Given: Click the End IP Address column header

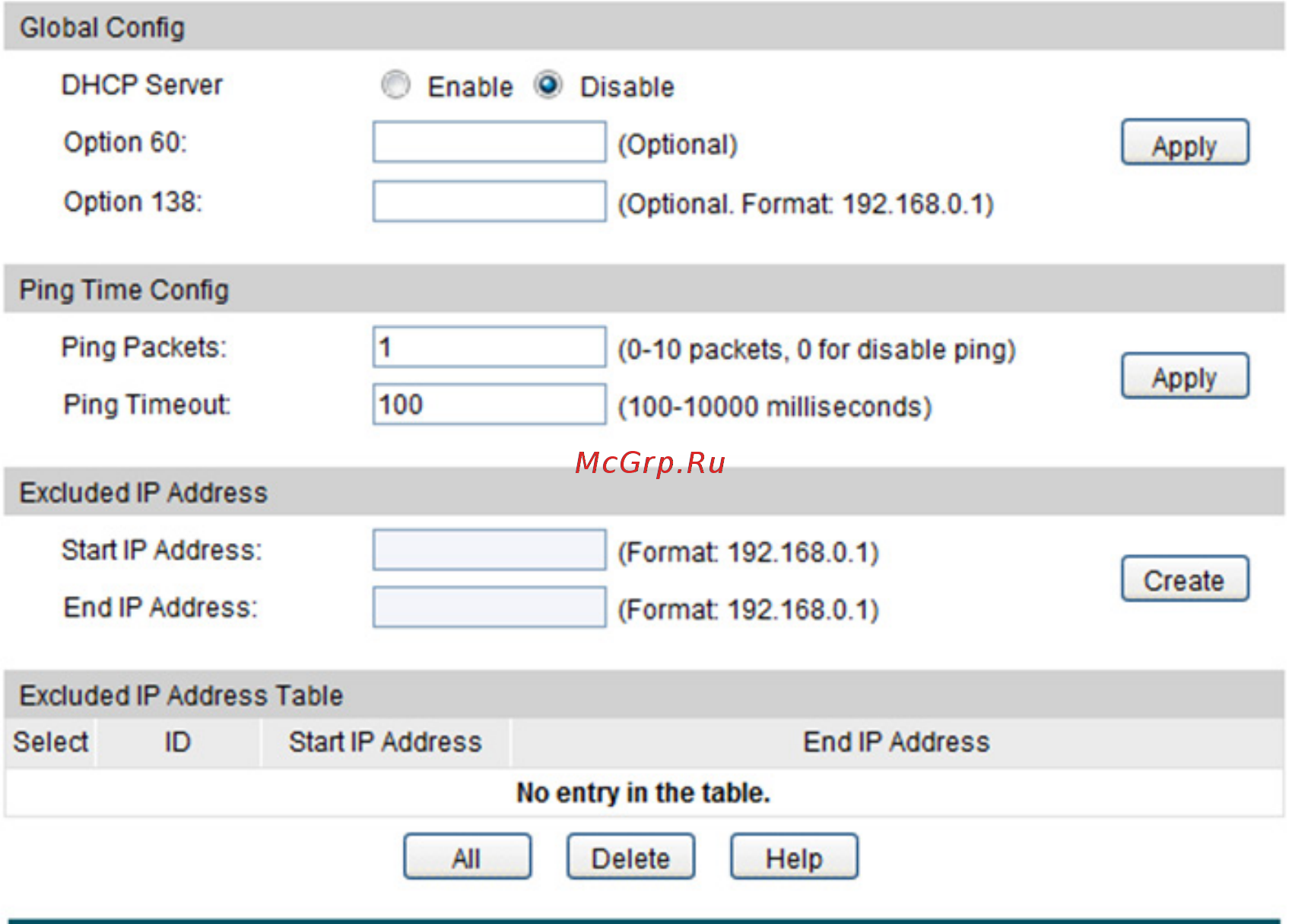Looking at the screenshot, I should pos(897,742).
